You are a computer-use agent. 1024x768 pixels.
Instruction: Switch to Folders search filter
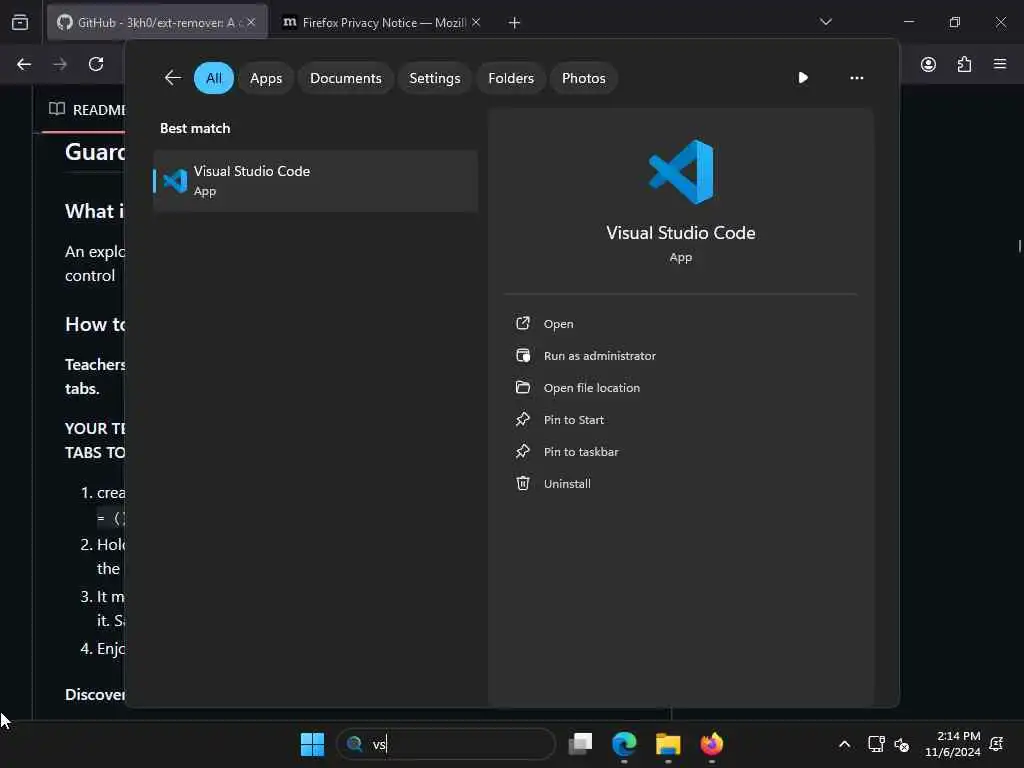(x=511, y=78)
